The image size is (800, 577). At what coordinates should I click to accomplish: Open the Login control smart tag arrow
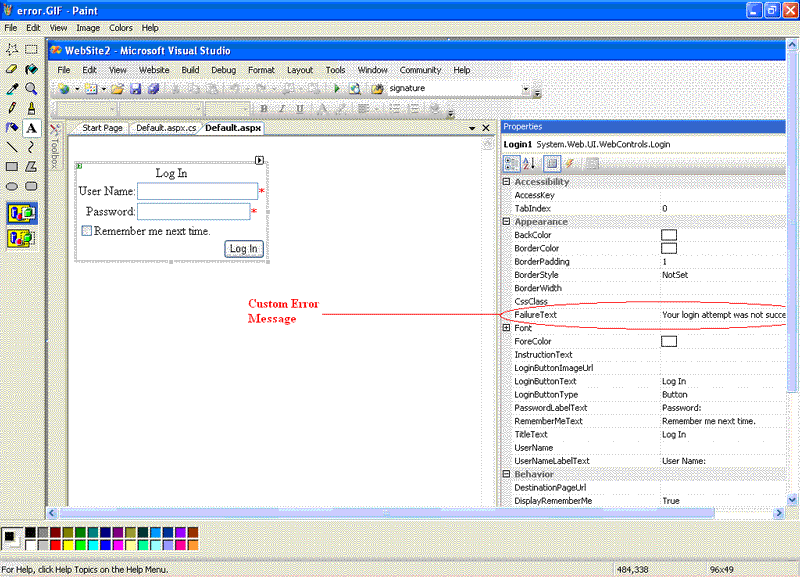(259, 160)
